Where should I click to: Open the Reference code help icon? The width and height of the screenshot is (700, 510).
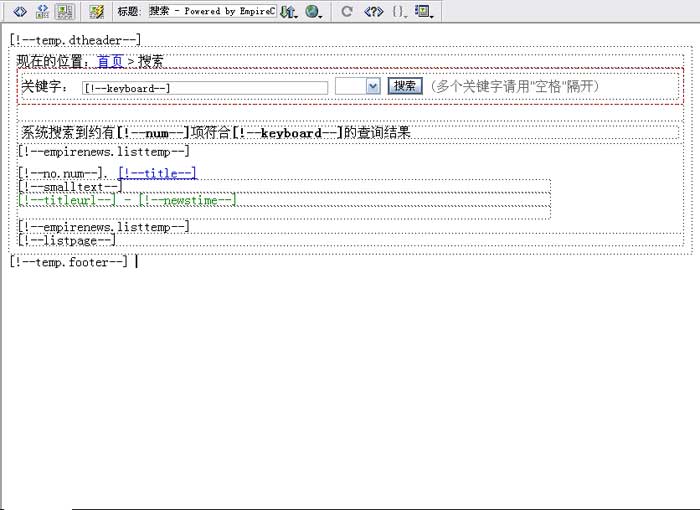[x=373, y=12]
